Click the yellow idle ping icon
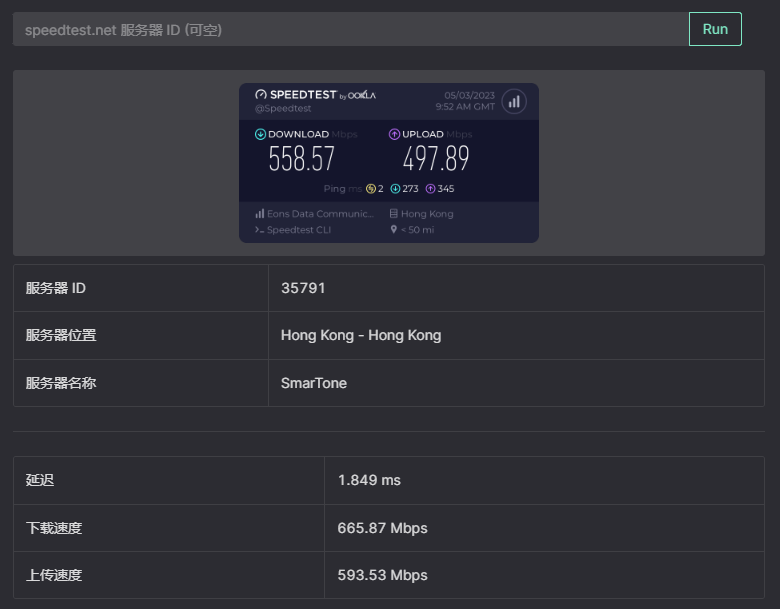This screenshot has height=609, width=780. coord(371,189)
